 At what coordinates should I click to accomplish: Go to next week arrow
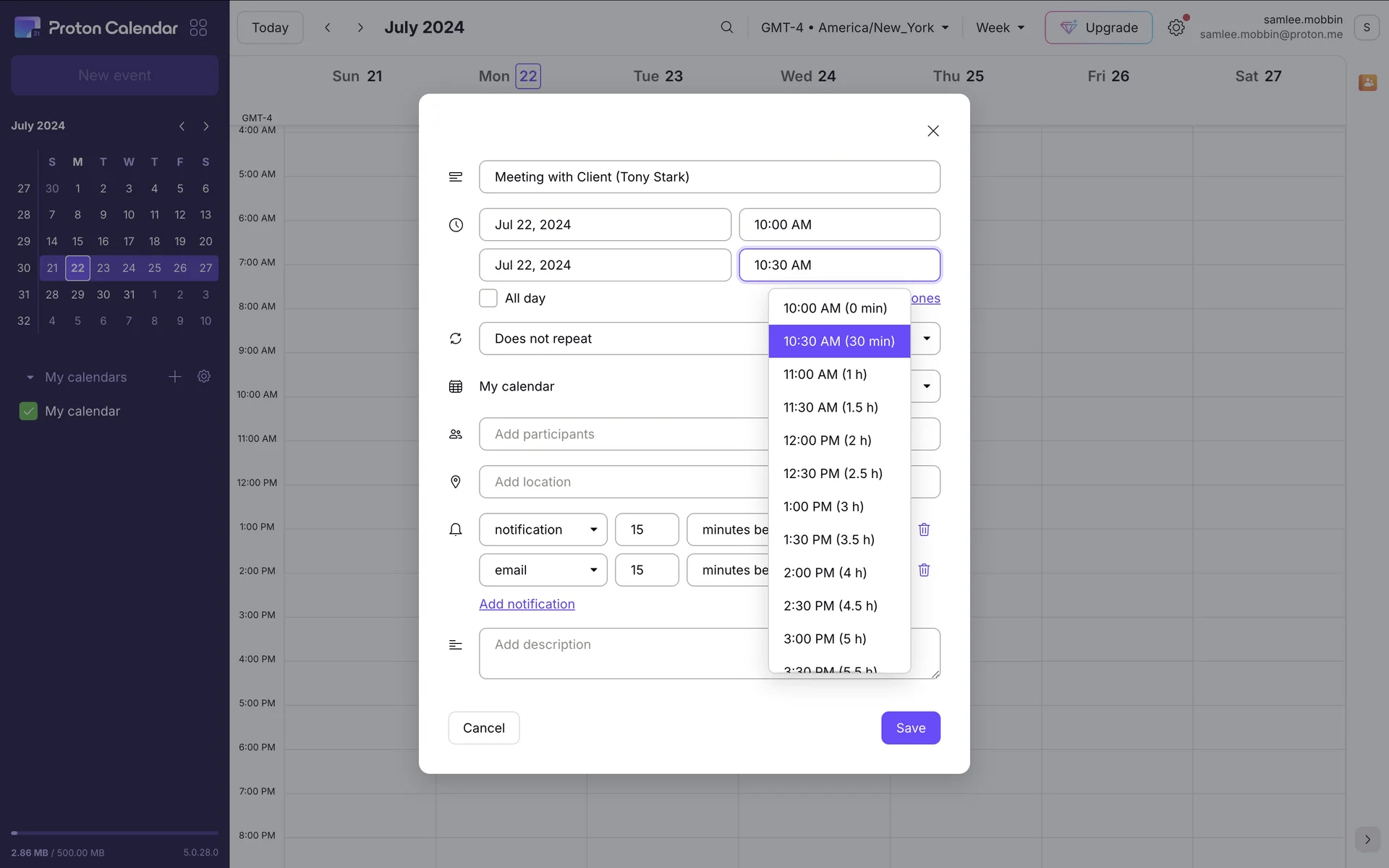coord(360,27)
